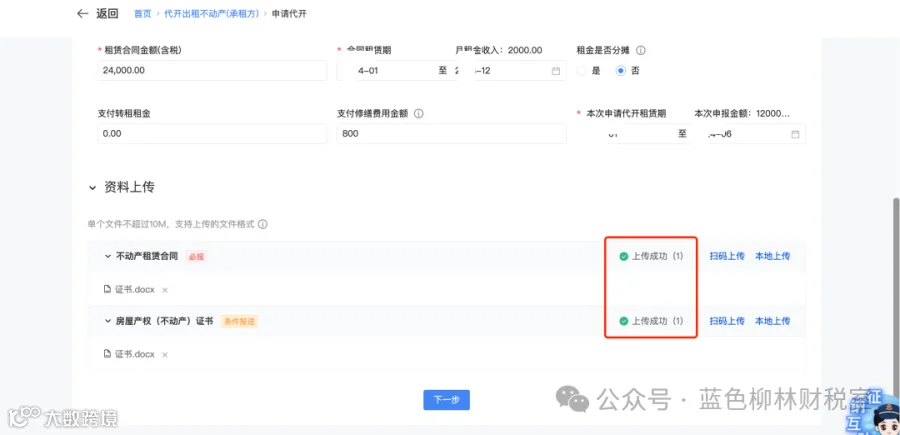Open calendar icon in 合同租赁期 date field

point(555,71)
